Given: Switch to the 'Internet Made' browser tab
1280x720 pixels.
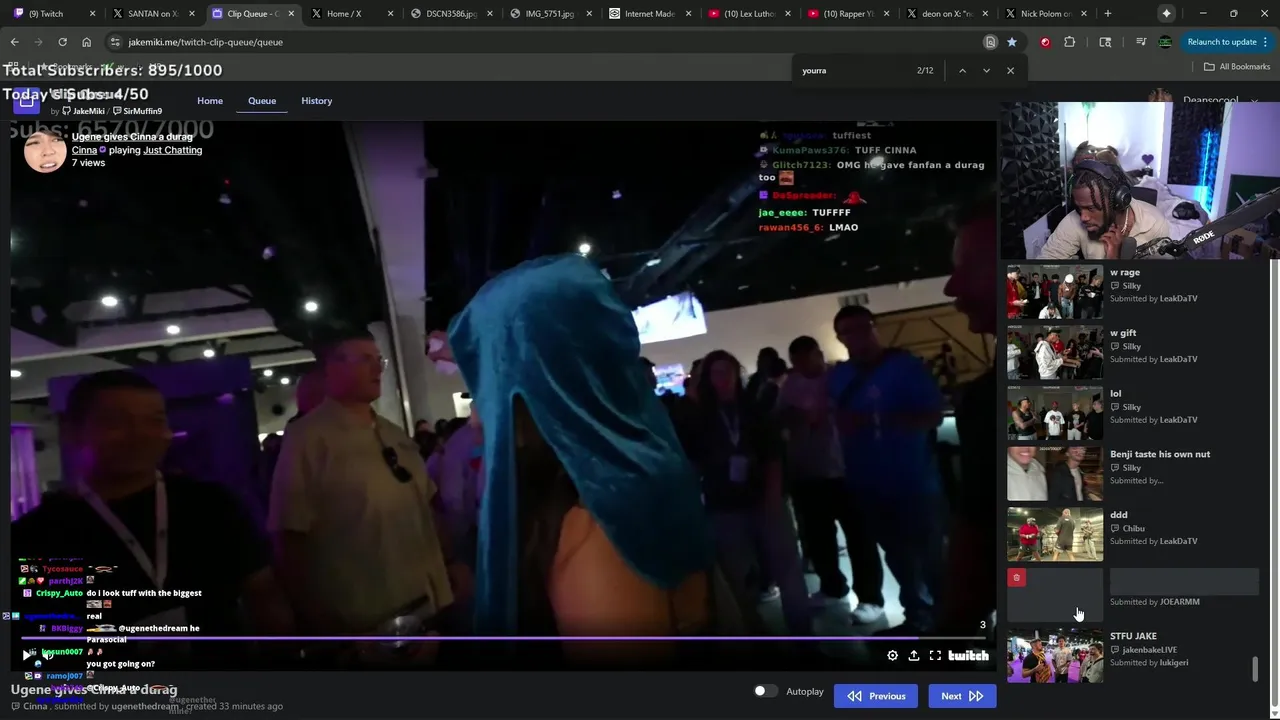Looking at the screenshot, I should coord(649,14).
